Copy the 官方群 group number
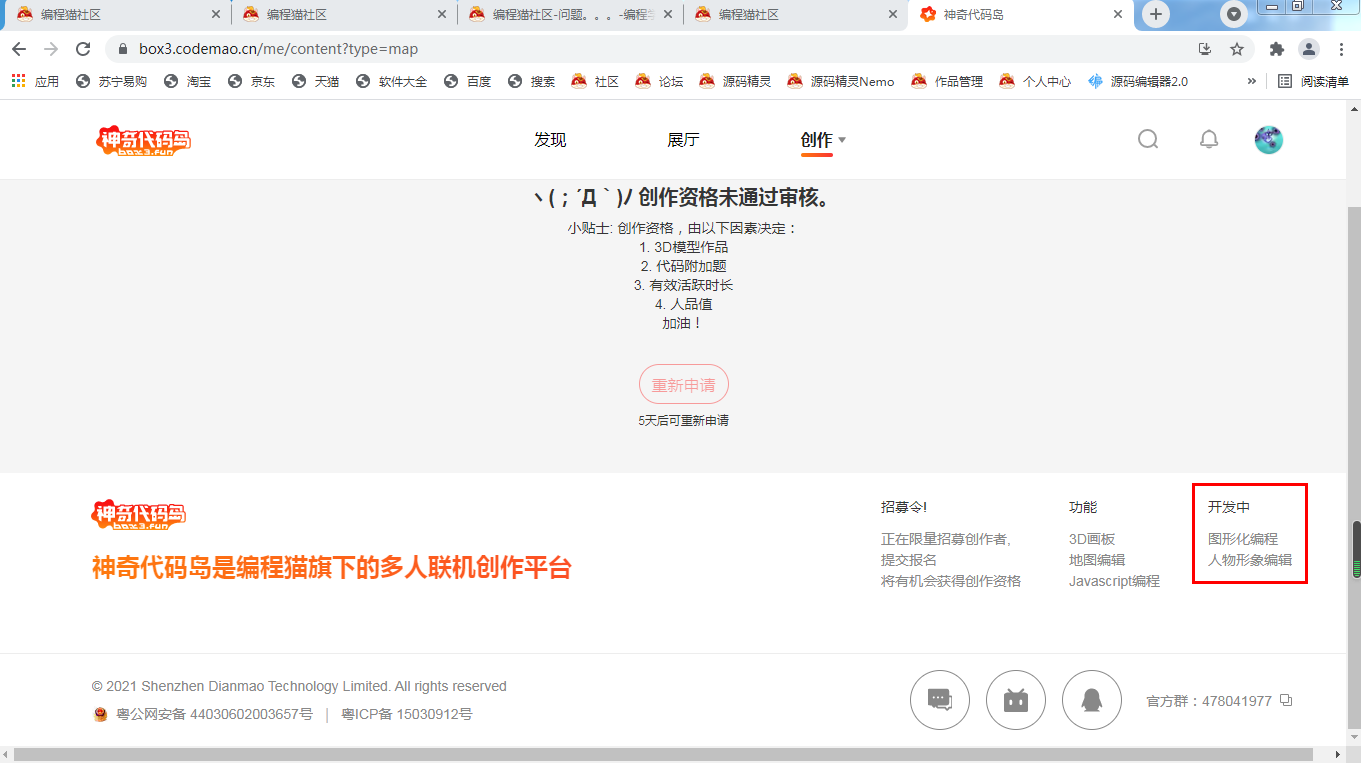The image size is (1361, 763). click(1286, 700)
